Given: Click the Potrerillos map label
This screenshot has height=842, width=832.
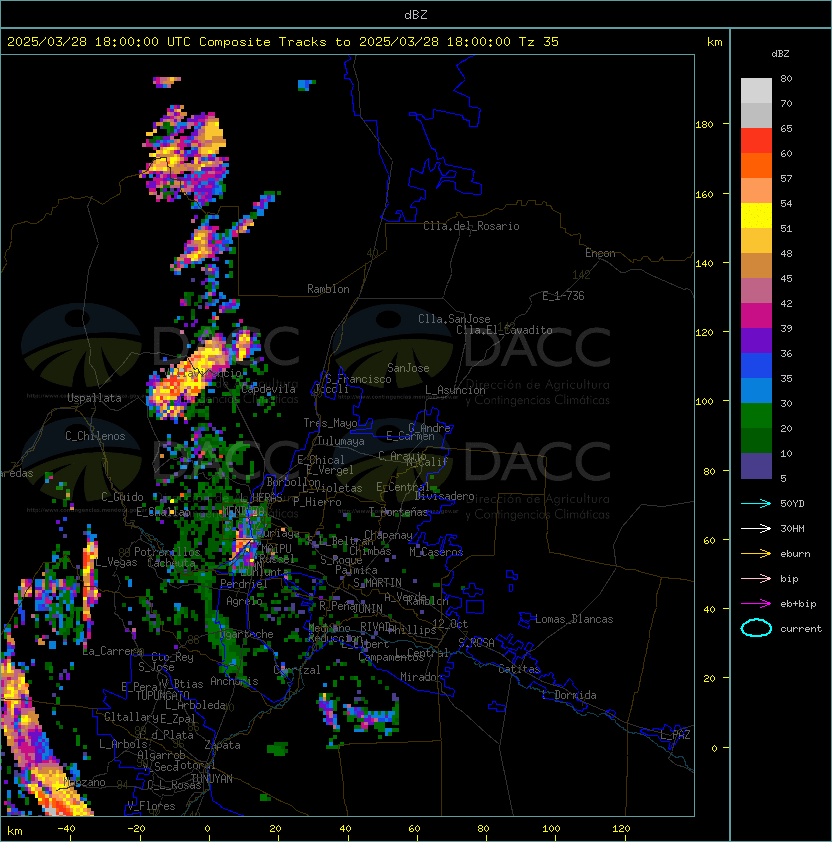Looking at the screenshot, I should pyautogui.click(x=167, y=552).
